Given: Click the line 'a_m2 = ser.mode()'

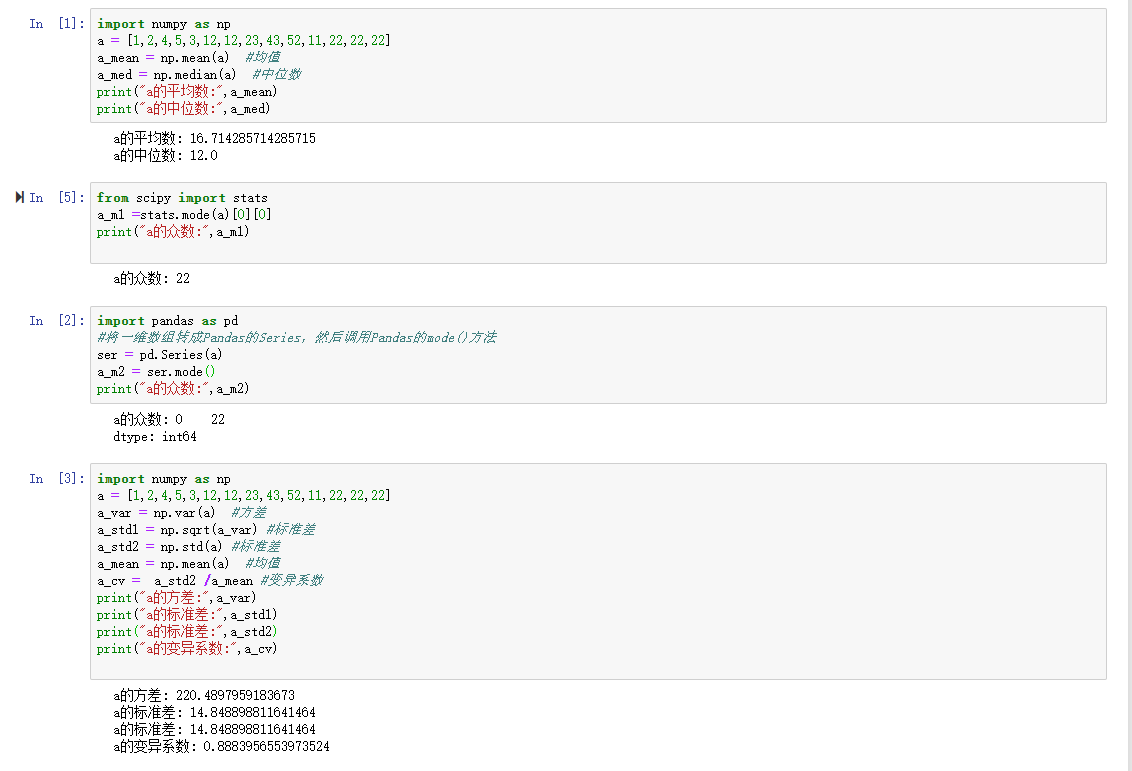Looking at the screenshot, I should 156,372.
